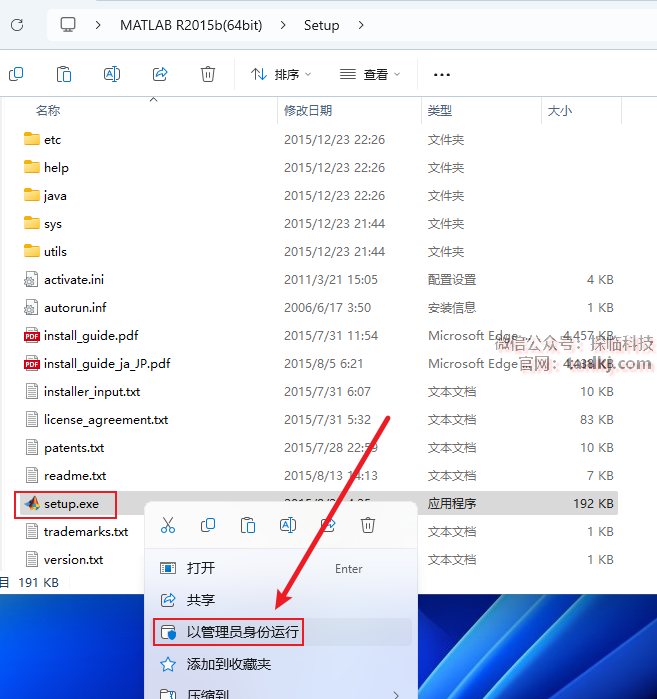Click the 83 KB size cell
The height and width of the screenshot is (699, 657).
597,419
